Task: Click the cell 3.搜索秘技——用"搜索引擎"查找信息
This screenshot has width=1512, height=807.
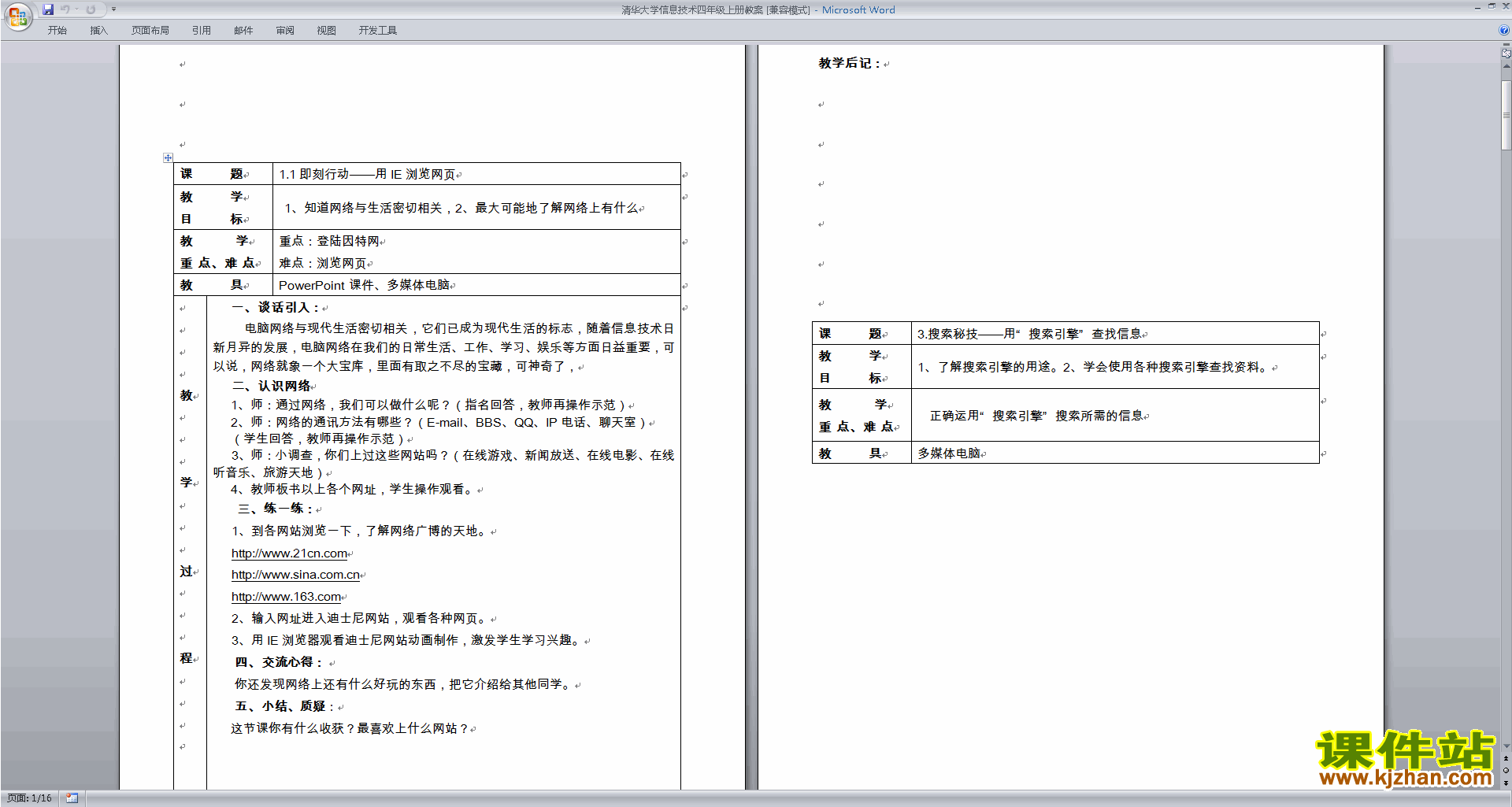Action: 1029,334
